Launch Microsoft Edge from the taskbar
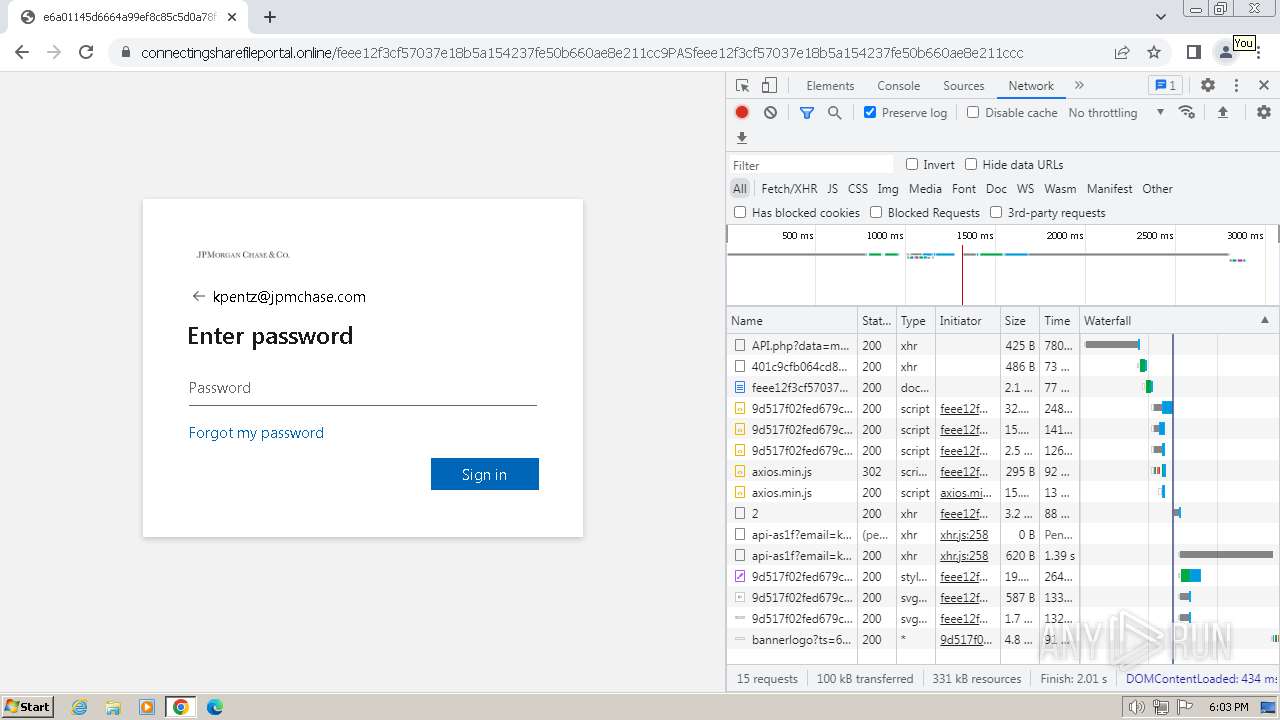Viewport: 1280px width, 720px height. 214,707
